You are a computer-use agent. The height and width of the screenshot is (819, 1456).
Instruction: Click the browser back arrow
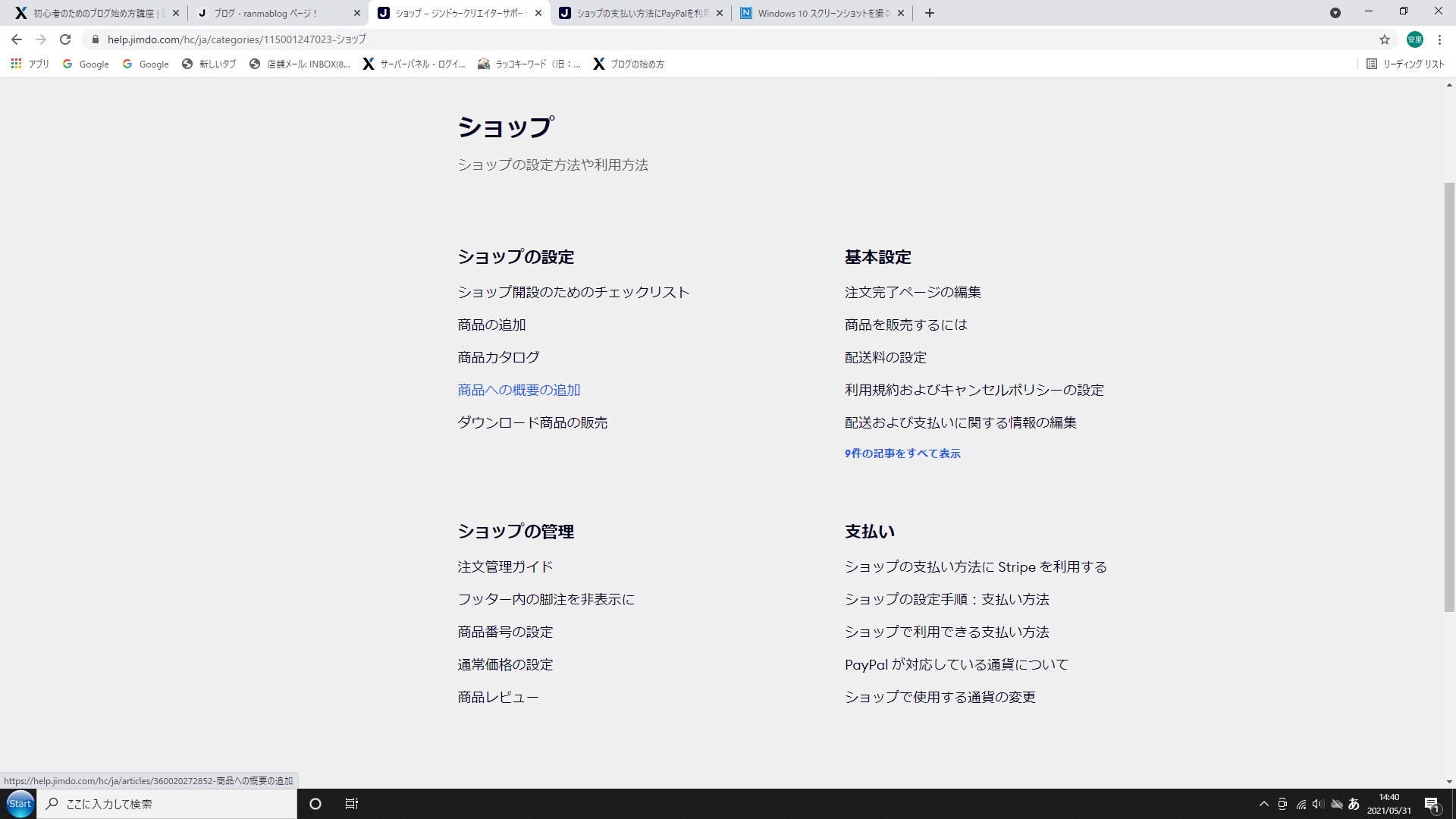click(17, 39)
